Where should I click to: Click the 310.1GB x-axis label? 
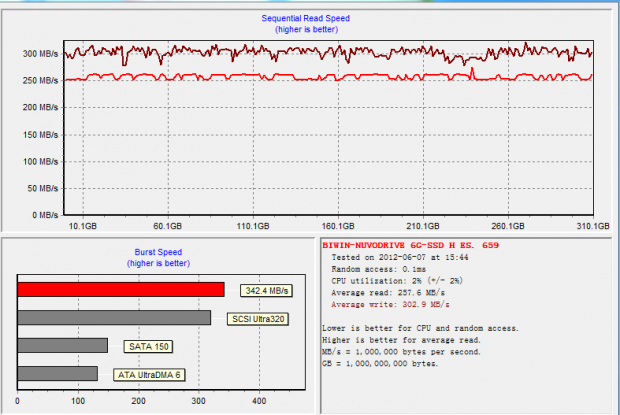pyautogui.click(x=593, y=226)
